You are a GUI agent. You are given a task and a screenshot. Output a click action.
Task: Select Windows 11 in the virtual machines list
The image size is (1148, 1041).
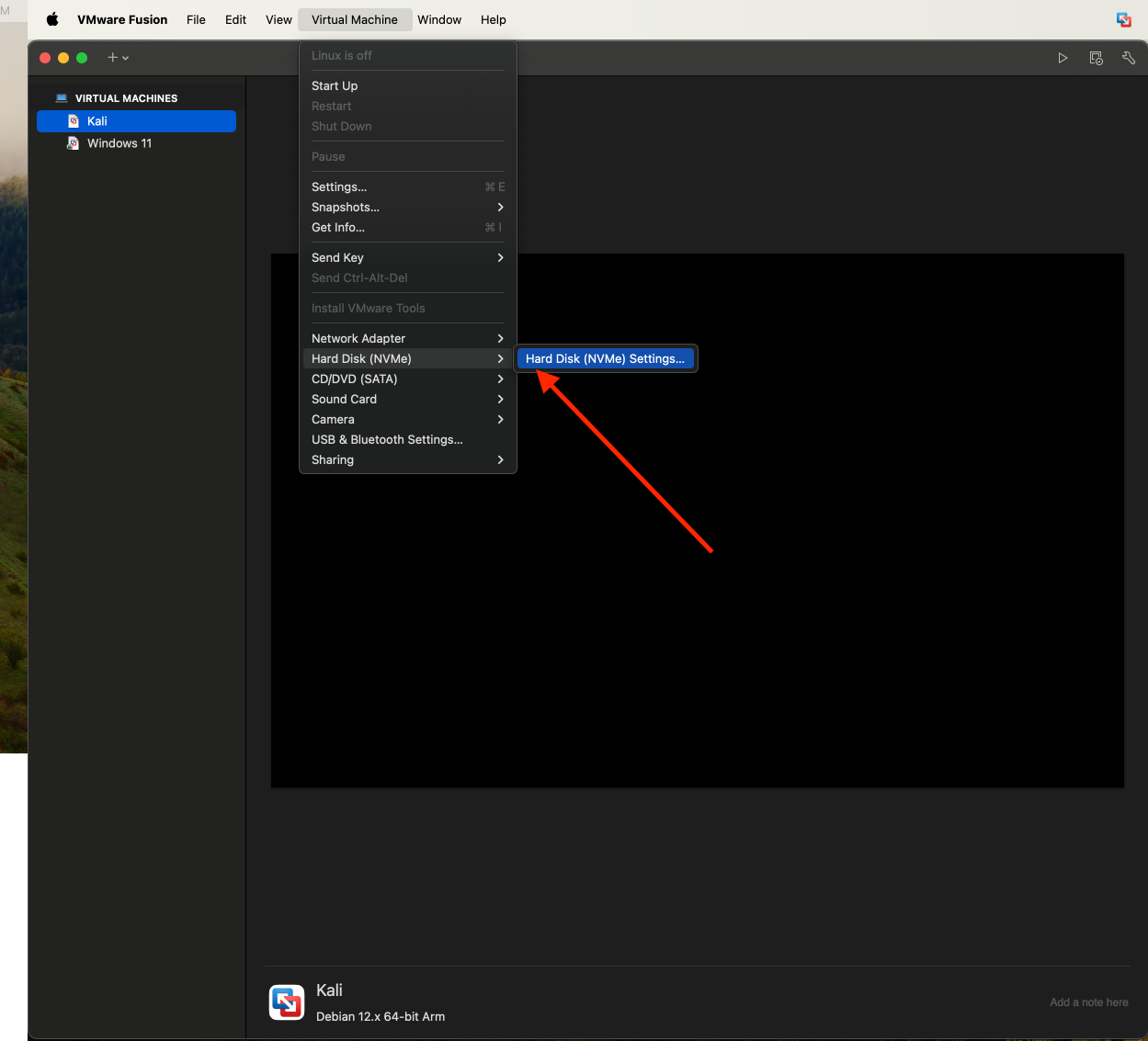[119, 143]
